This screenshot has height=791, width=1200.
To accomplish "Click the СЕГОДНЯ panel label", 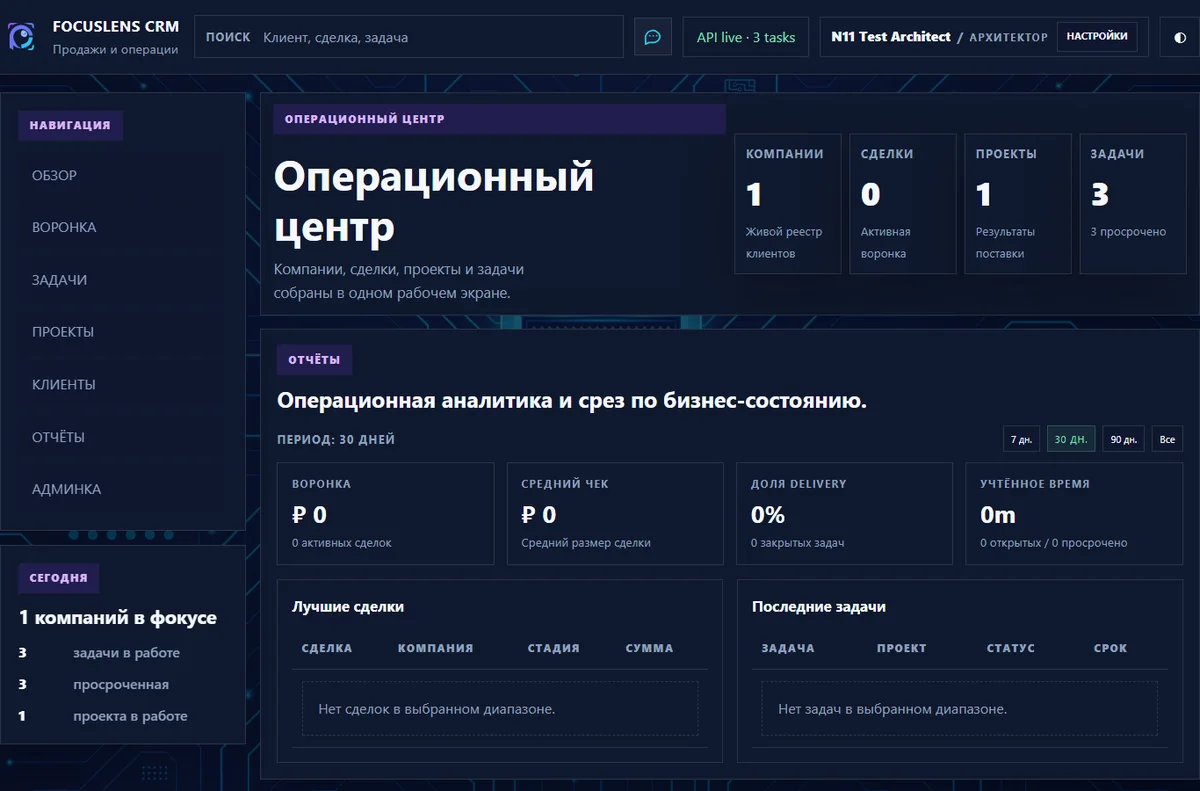I will 58,578.
